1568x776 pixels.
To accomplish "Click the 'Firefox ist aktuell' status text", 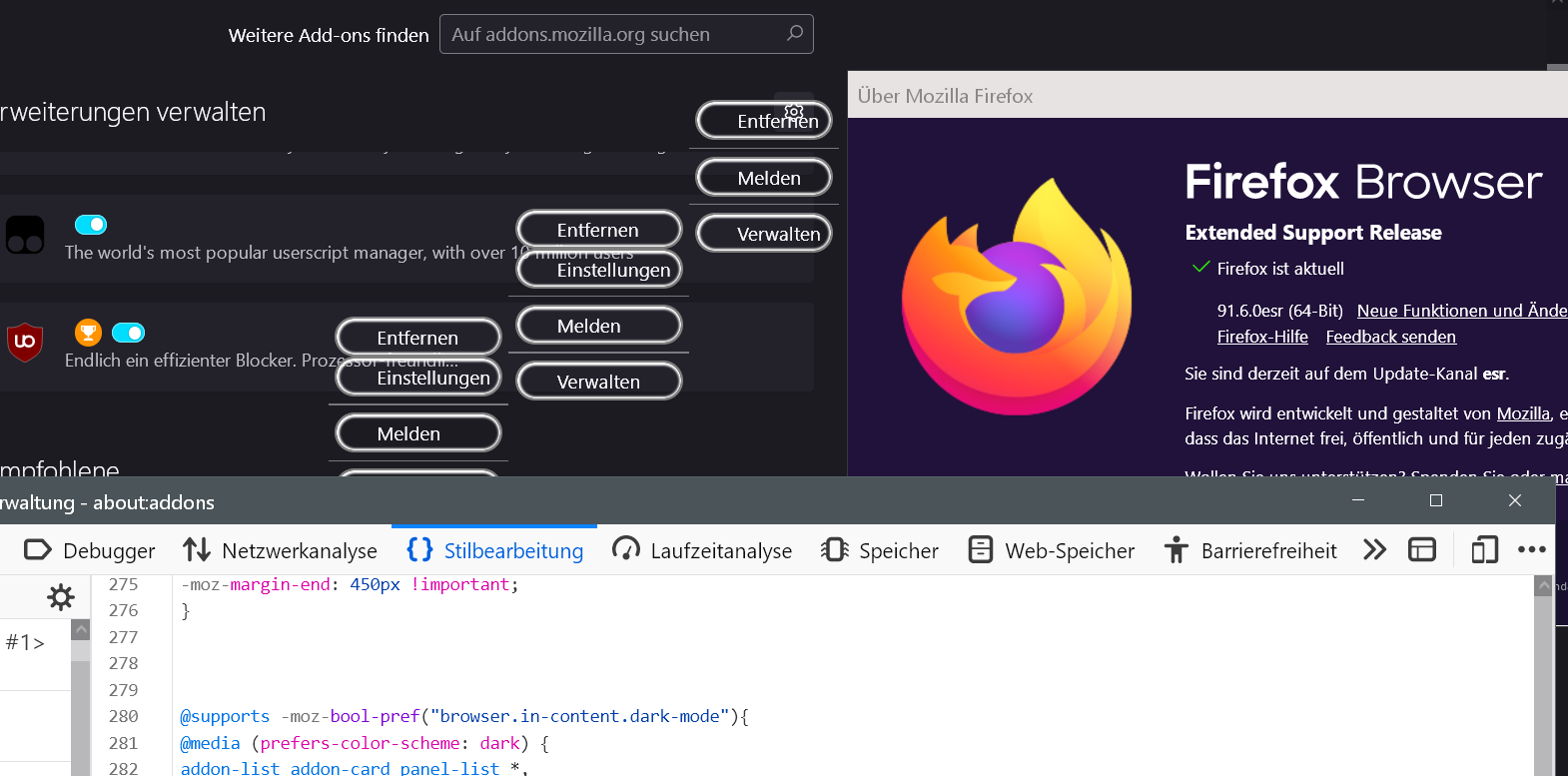I will 1280,269.
